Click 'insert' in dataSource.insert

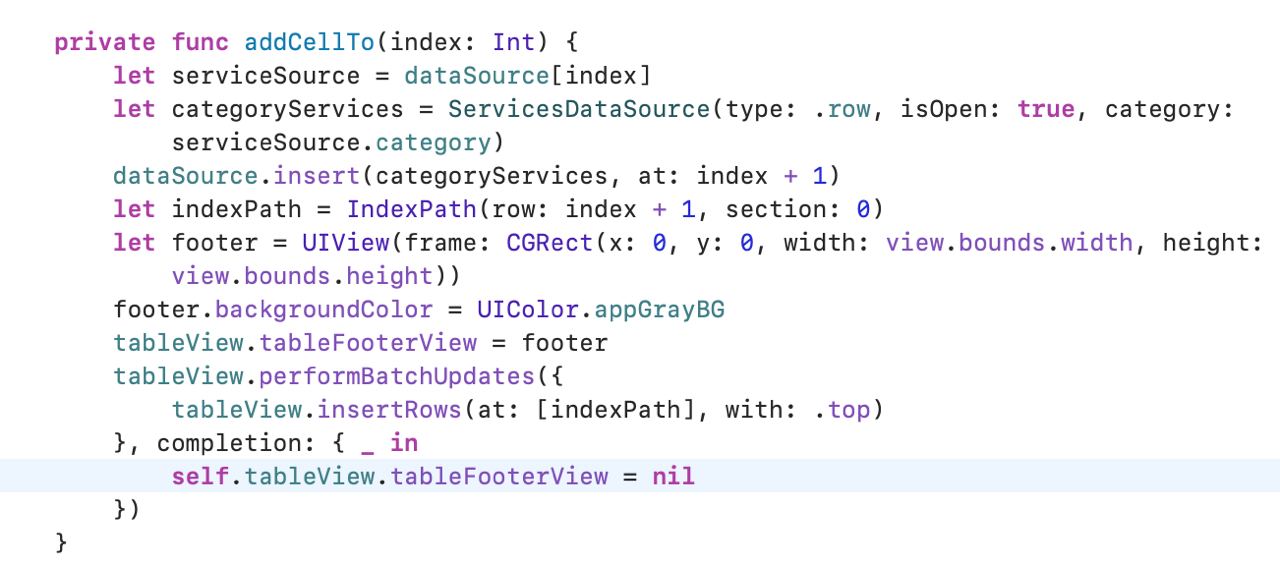316,176
